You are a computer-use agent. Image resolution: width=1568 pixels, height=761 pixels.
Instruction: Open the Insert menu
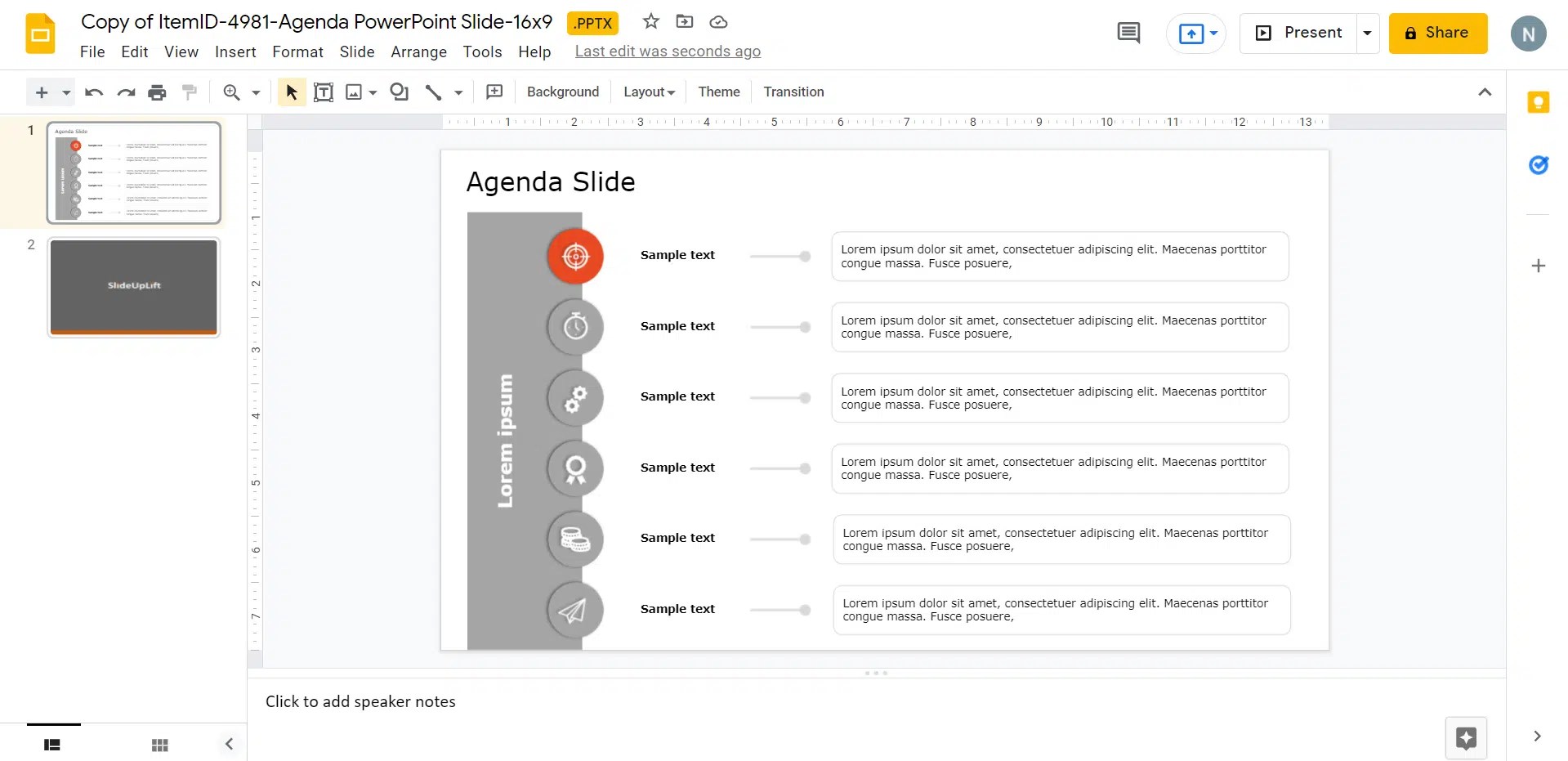[x=235, y=51]
